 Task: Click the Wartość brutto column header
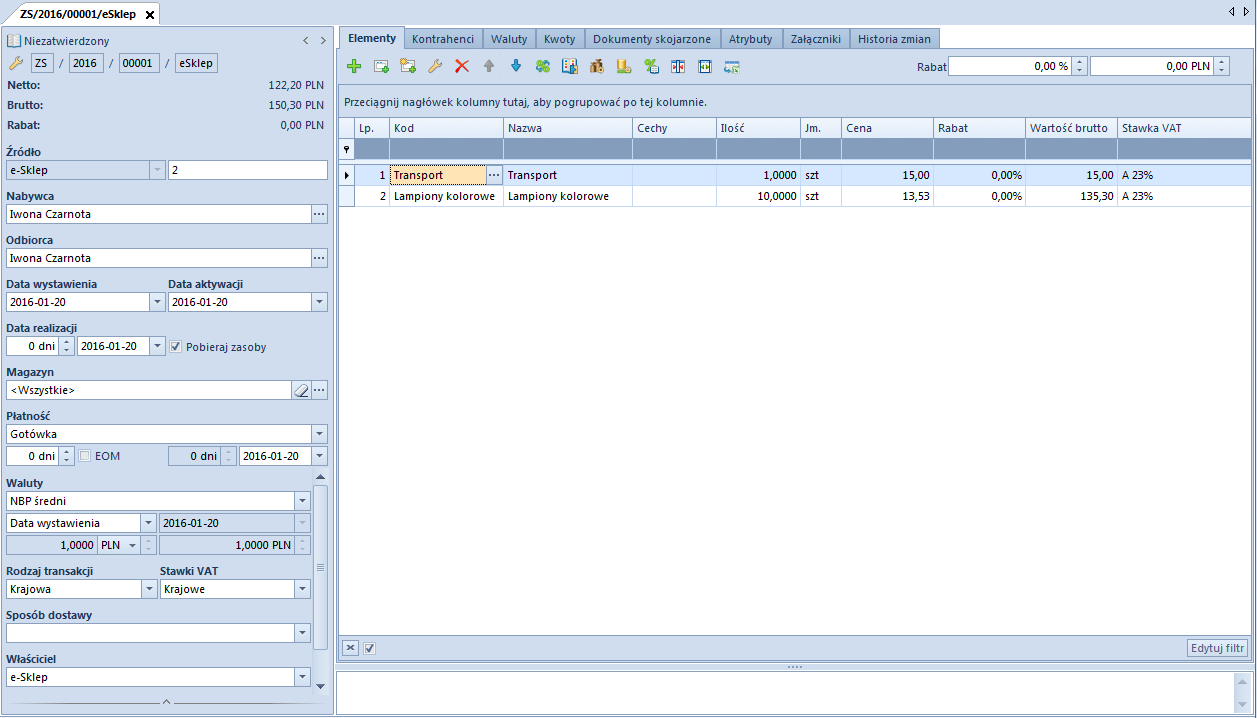(1071, 128)
